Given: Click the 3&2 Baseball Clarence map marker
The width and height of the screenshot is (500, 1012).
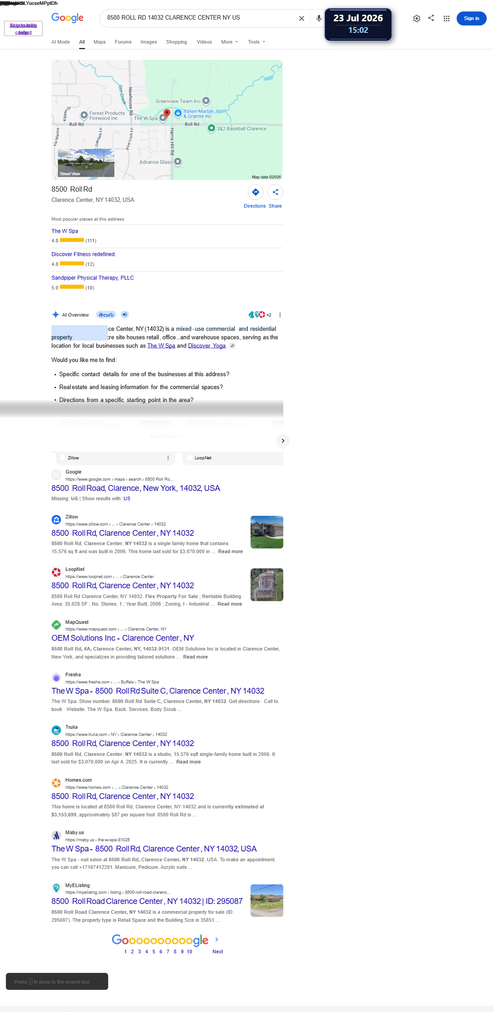Looking at the screenshot, I should point(211,128).
